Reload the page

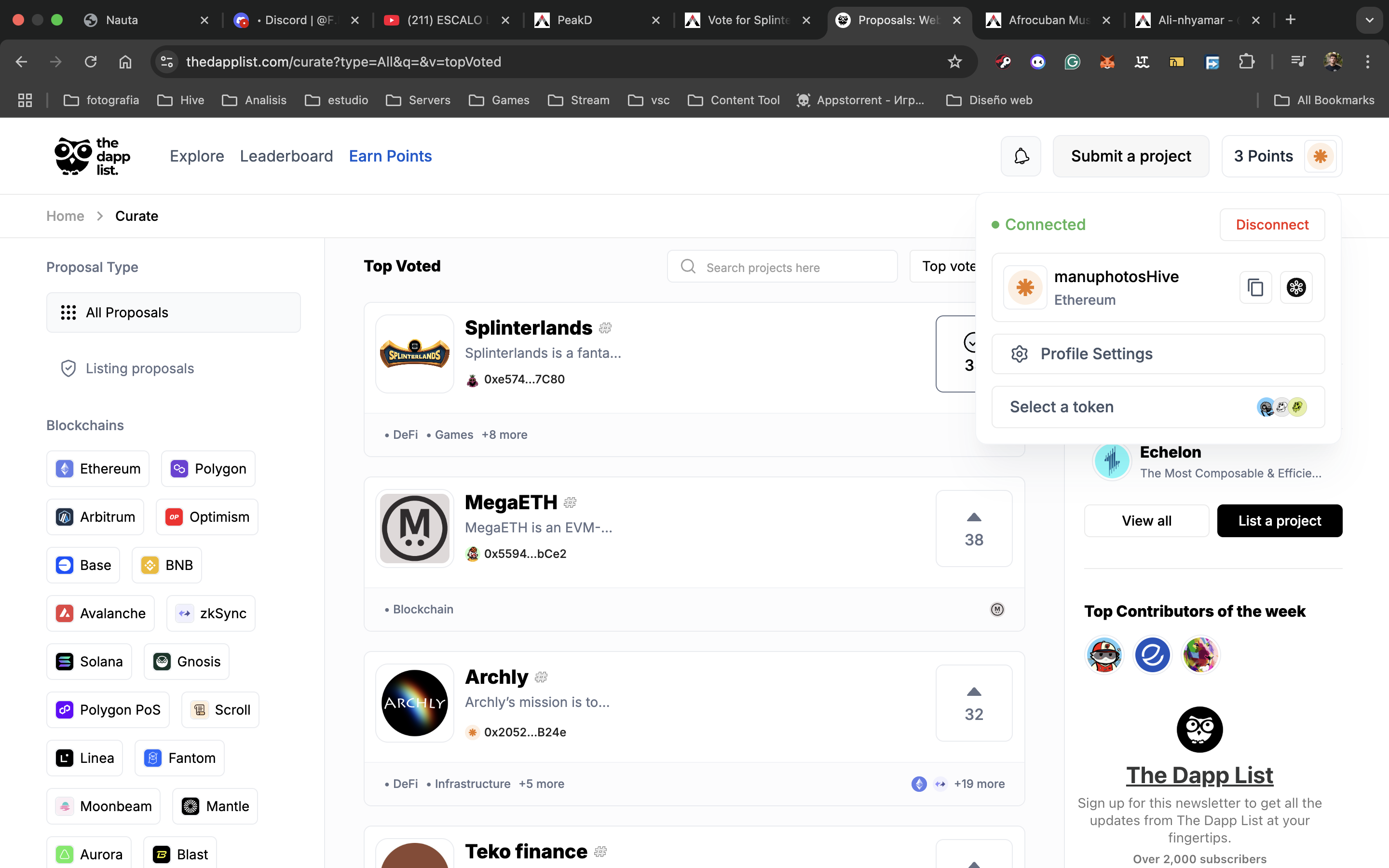tap(91, 61)
